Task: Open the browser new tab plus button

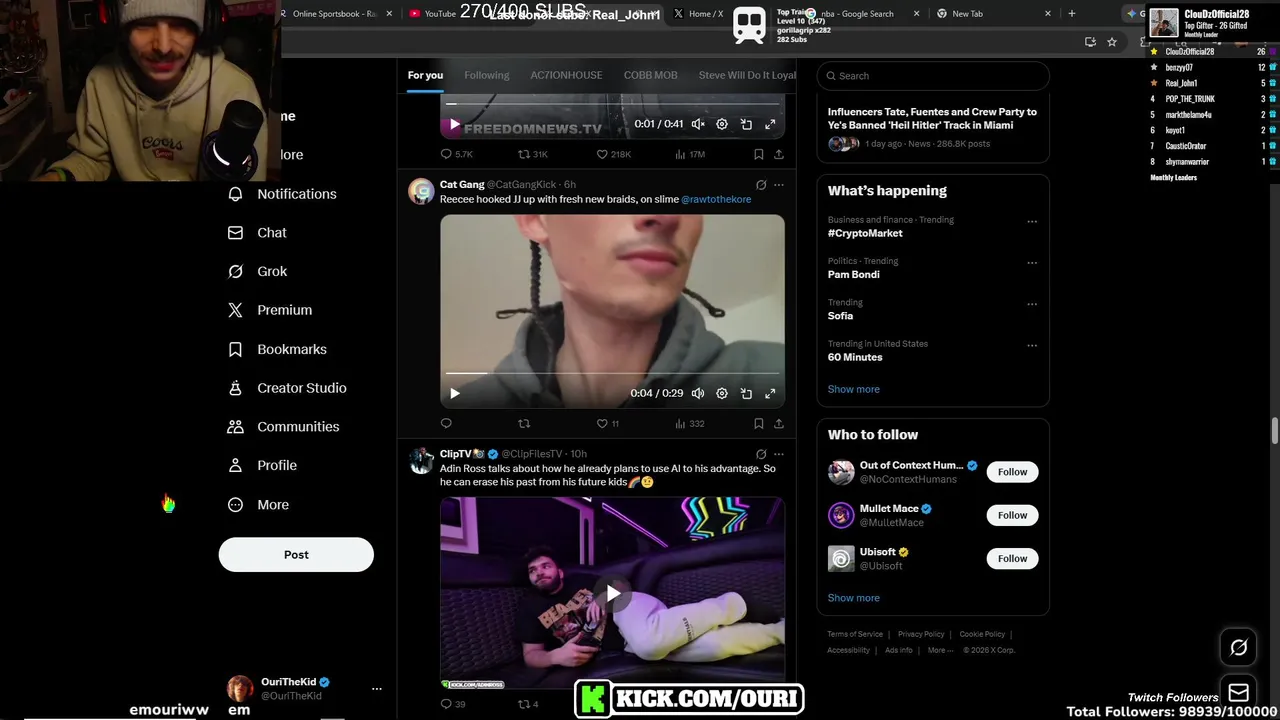Action: click(x=1072, y=14)
